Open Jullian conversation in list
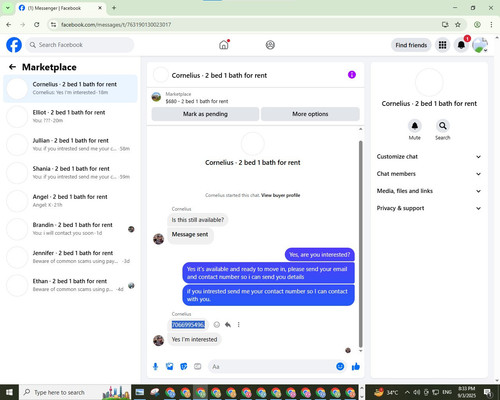This screenshot has height=400, width=500. [x=70, y=144]
